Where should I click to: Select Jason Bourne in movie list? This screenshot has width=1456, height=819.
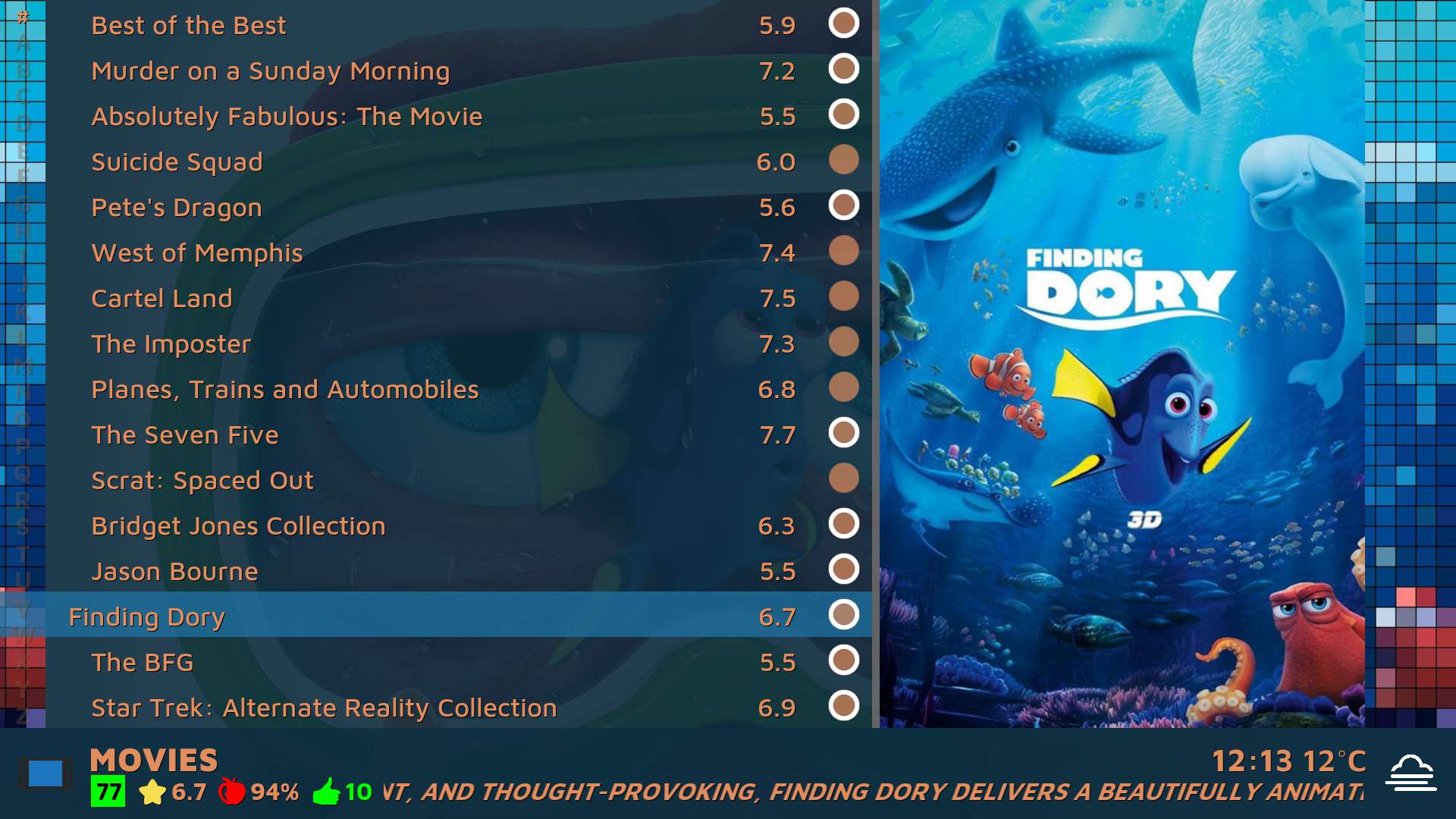click(x=174, y=572)
